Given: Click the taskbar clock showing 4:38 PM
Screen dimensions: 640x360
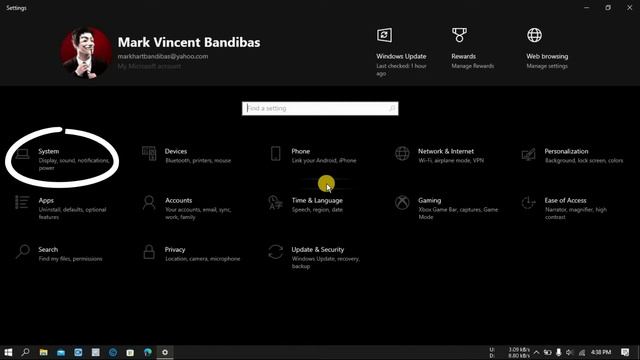Looking at the screenshot, I should (601, 352).
